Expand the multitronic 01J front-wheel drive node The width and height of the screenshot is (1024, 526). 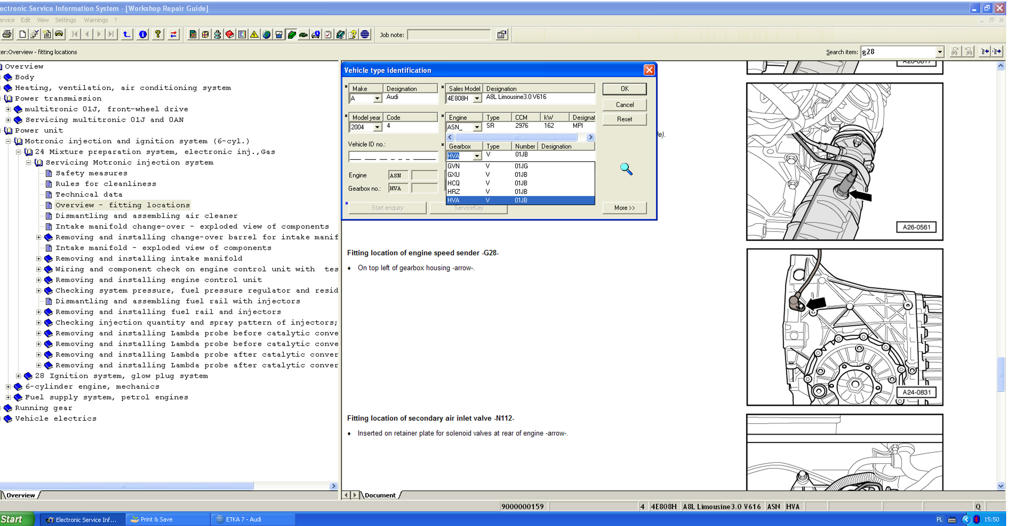[x=8, y=109]
